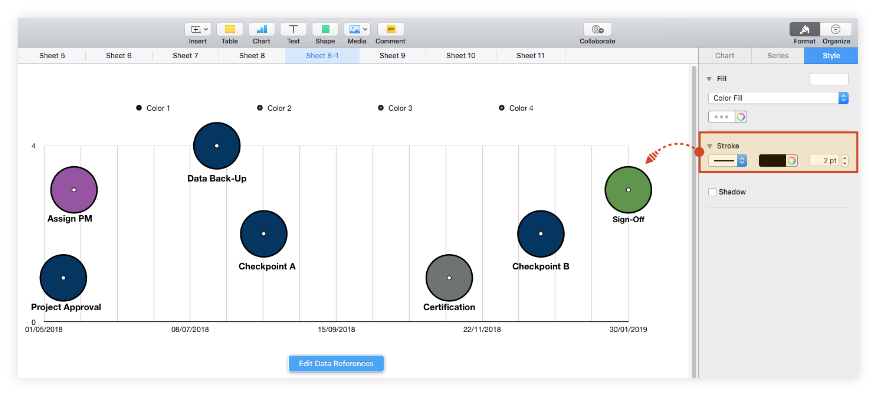Open the stroke line style dropdown

click(727, 161)
